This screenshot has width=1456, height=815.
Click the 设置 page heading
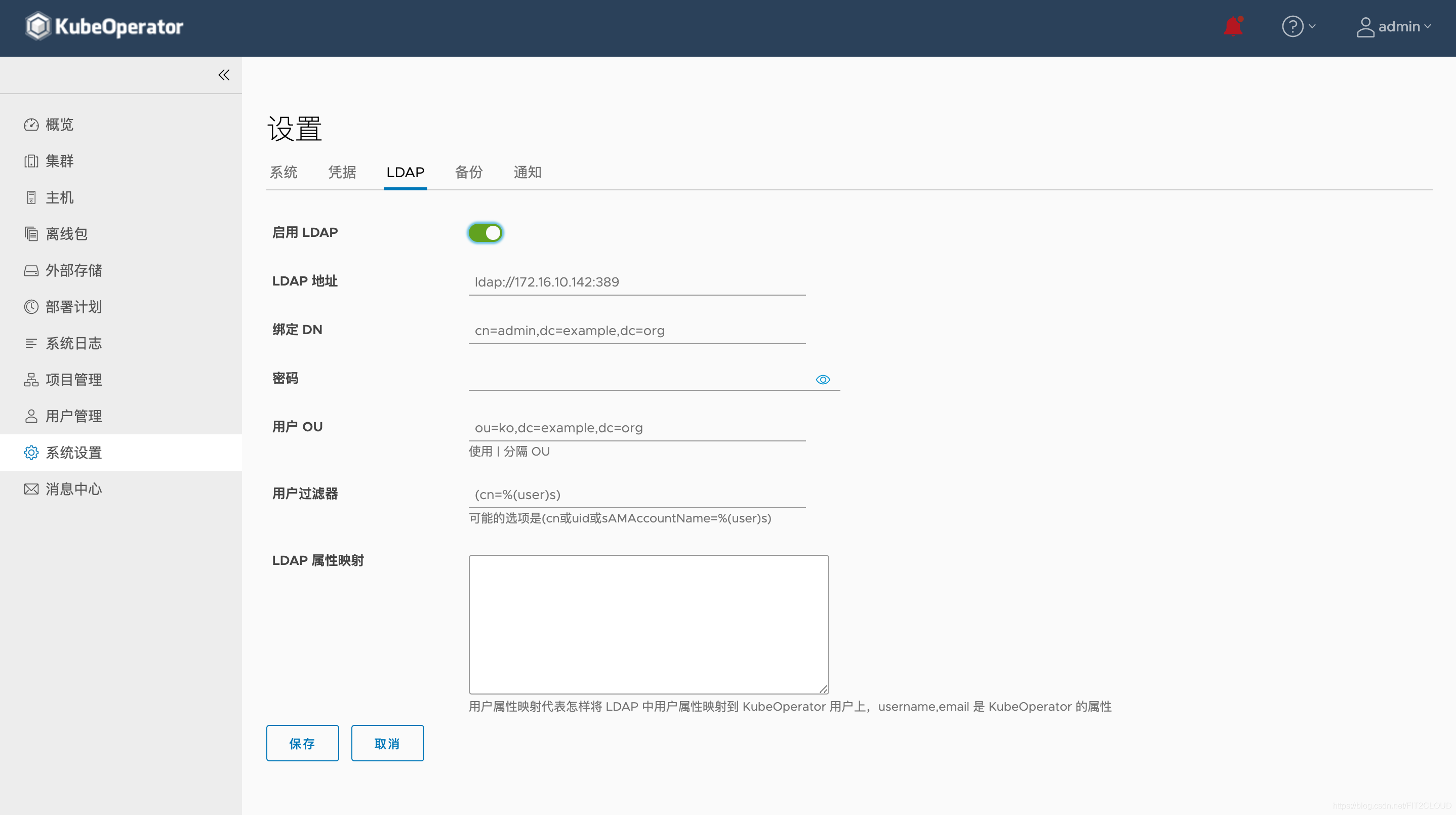tap(295, 129)
